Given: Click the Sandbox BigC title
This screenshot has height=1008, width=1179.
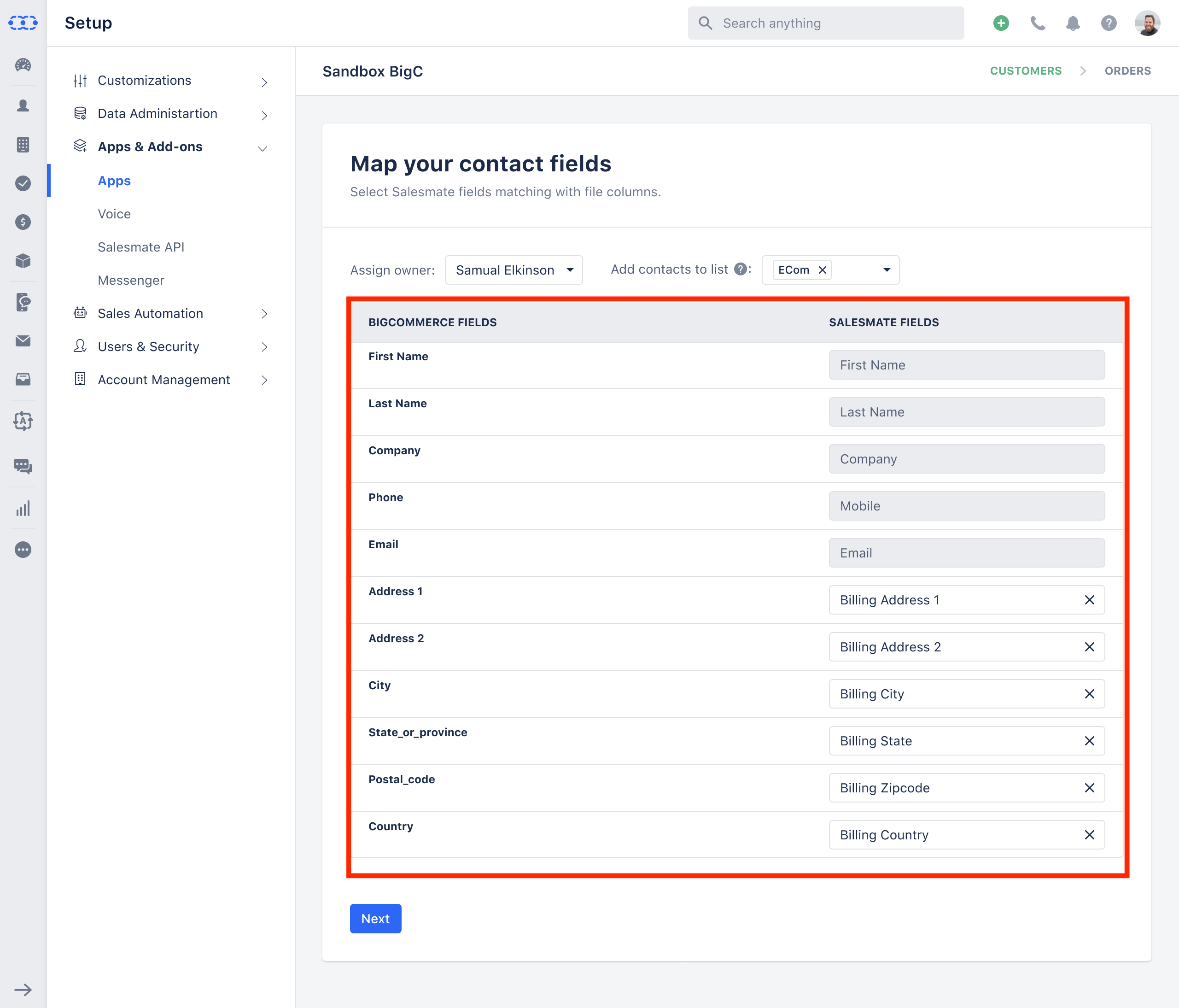Looking at the screenshot, I should 373,71.
